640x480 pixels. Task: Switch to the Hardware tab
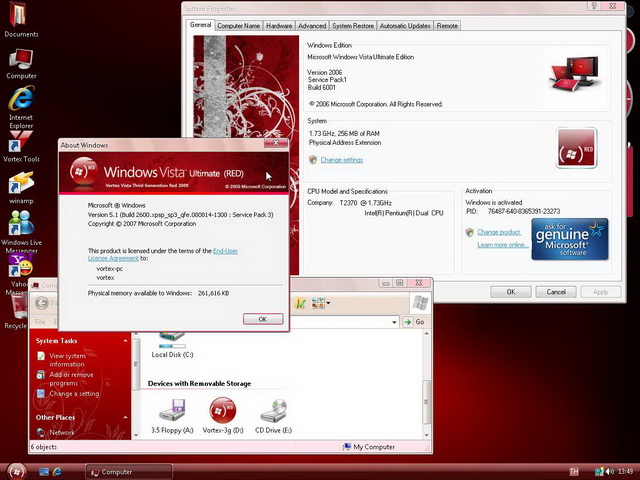[279, 26]
